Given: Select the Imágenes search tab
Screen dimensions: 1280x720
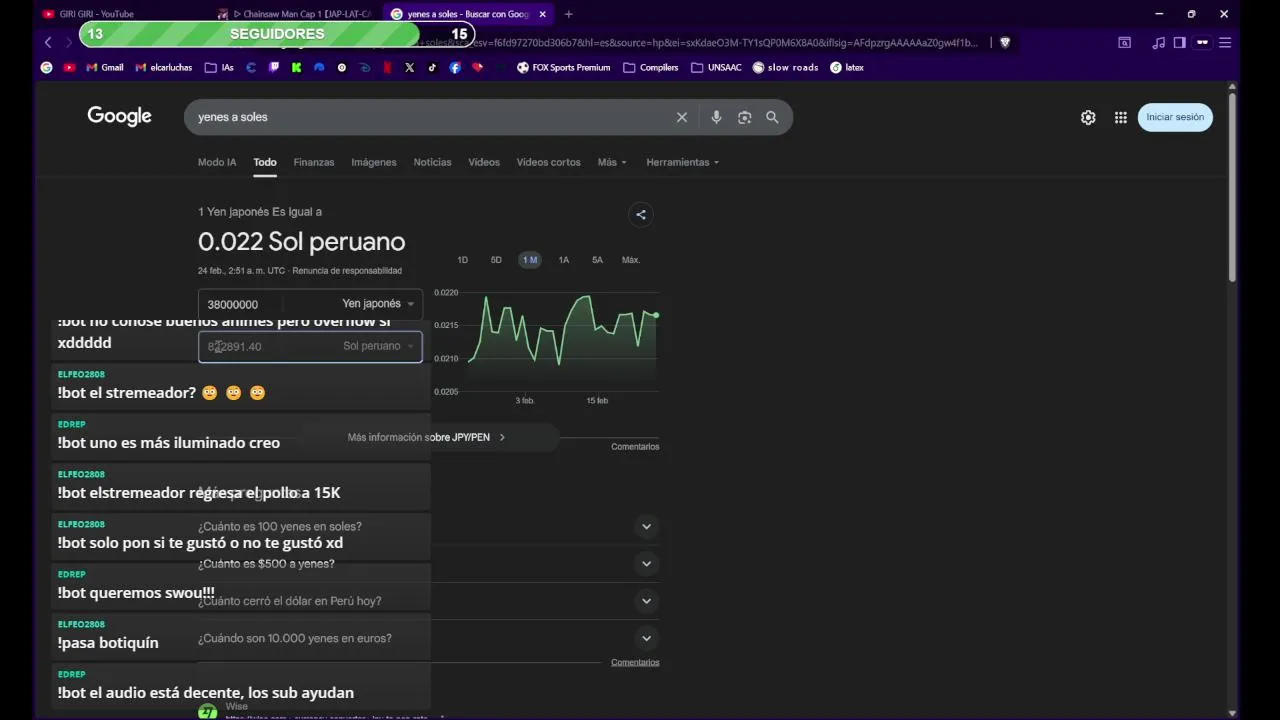Looking at the screenshot, I should coord(374,162).
